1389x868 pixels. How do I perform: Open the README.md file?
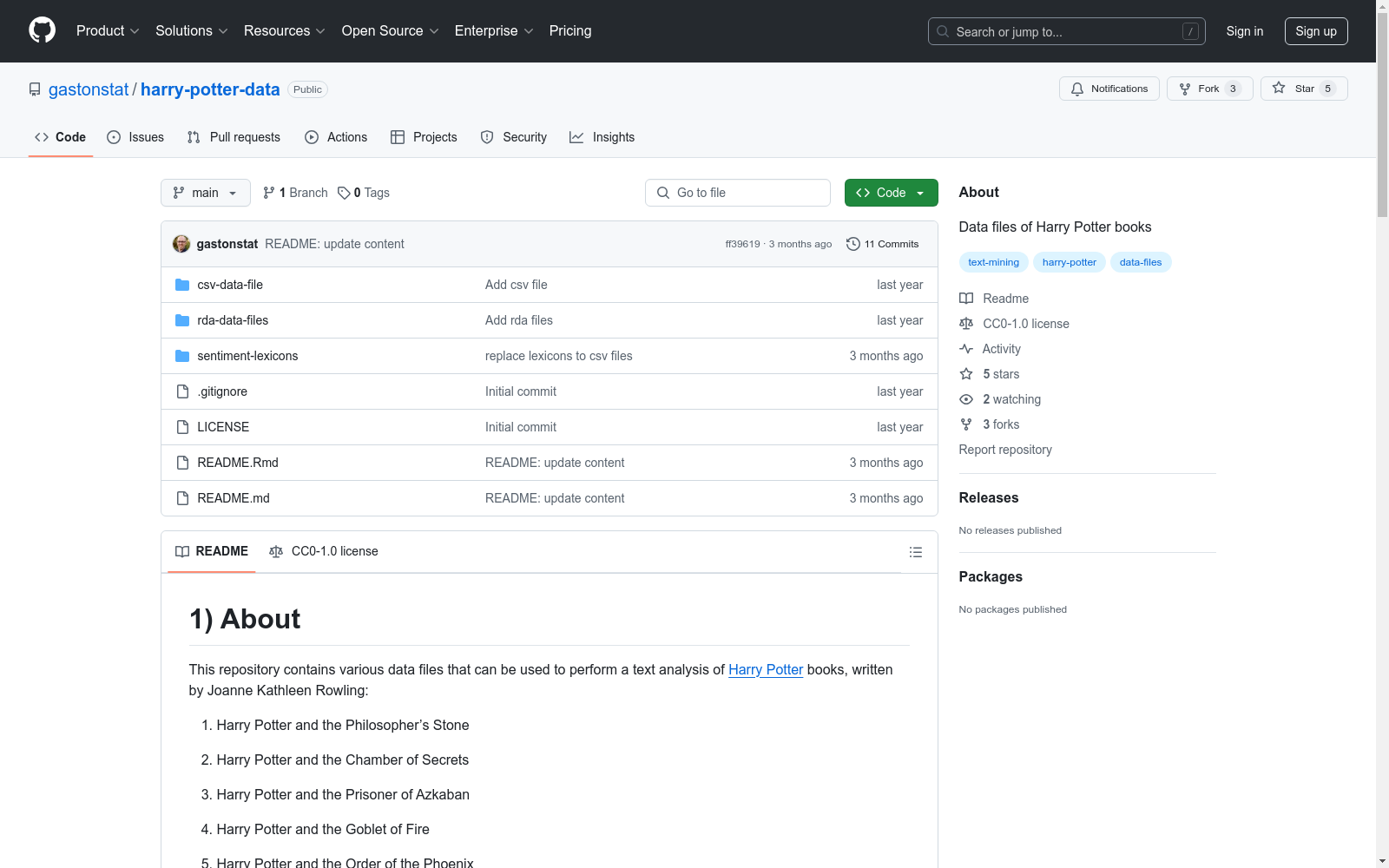(x=234, y=498)
